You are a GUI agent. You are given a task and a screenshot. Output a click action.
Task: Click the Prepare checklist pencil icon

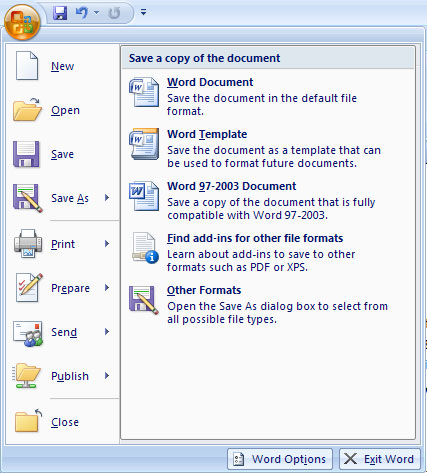point(29,287)
